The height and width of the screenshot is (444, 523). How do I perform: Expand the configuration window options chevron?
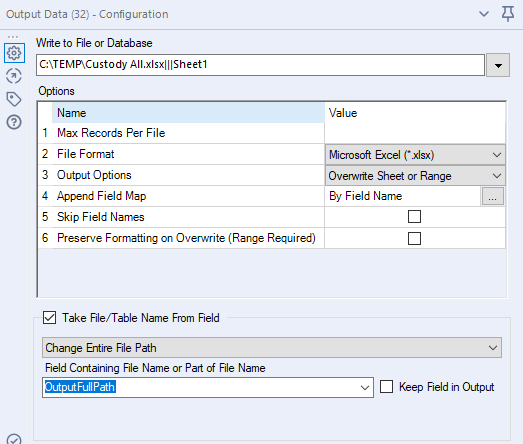[484, 14]
